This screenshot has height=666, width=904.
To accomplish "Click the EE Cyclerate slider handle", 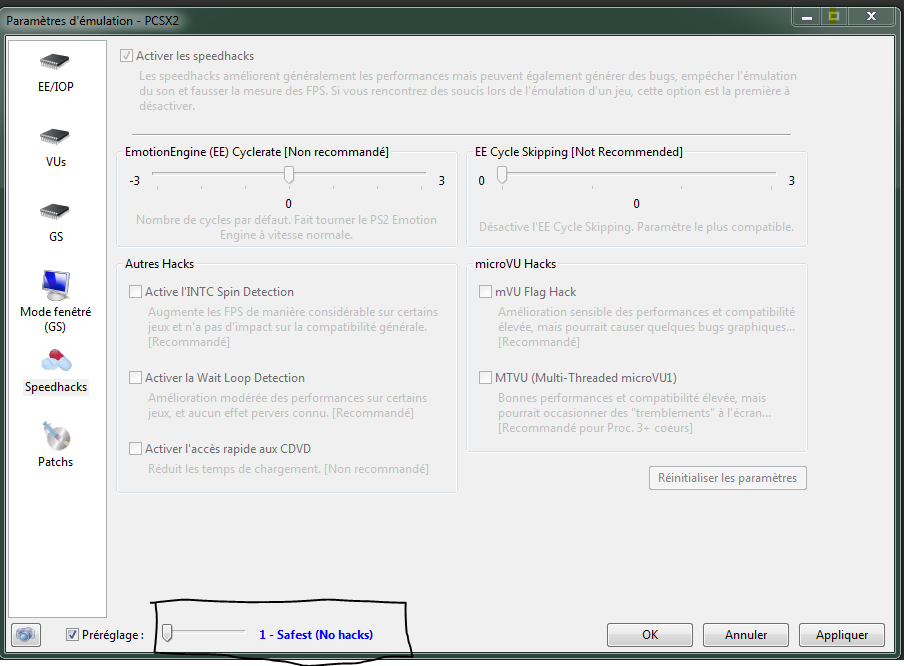I will (x=289, y=176).
